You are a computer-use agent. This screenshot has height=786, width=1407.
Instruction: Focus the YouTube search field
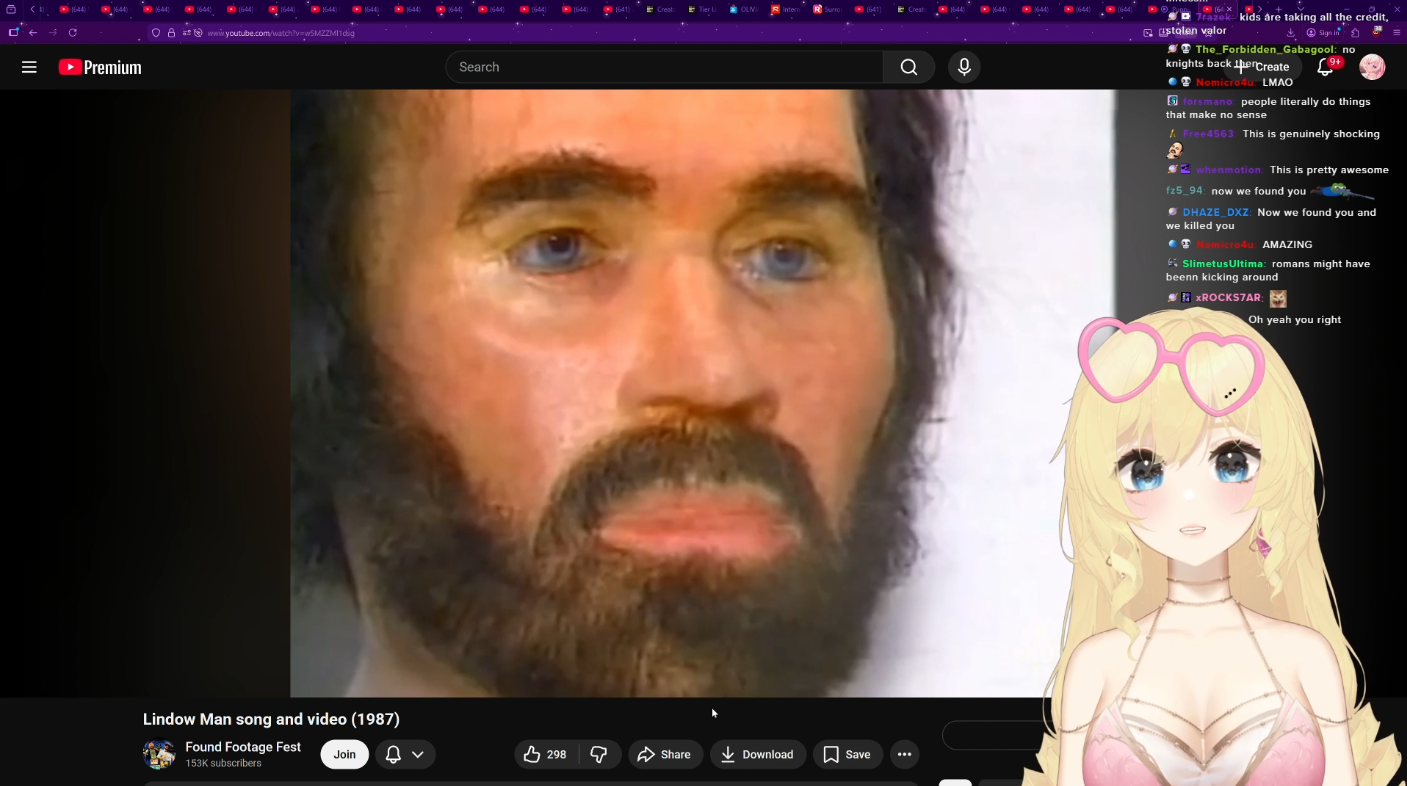pyautogui.click(x=664, y=67)
